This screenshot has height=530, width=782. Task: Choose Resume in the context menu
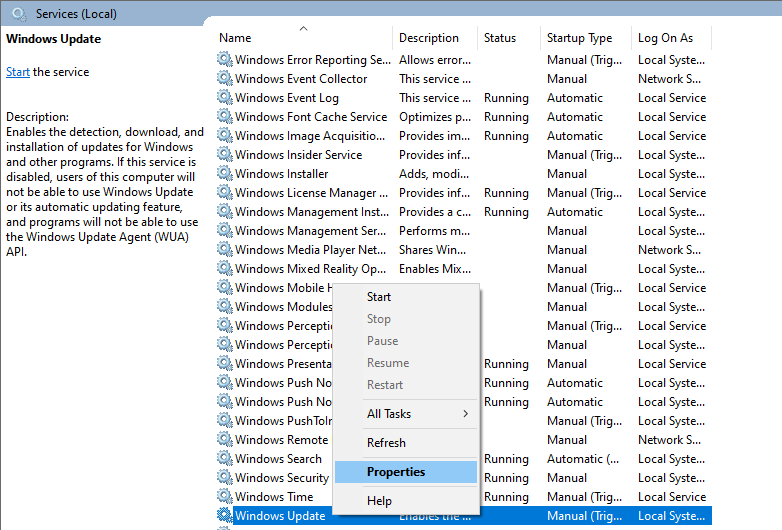(388, 362)
